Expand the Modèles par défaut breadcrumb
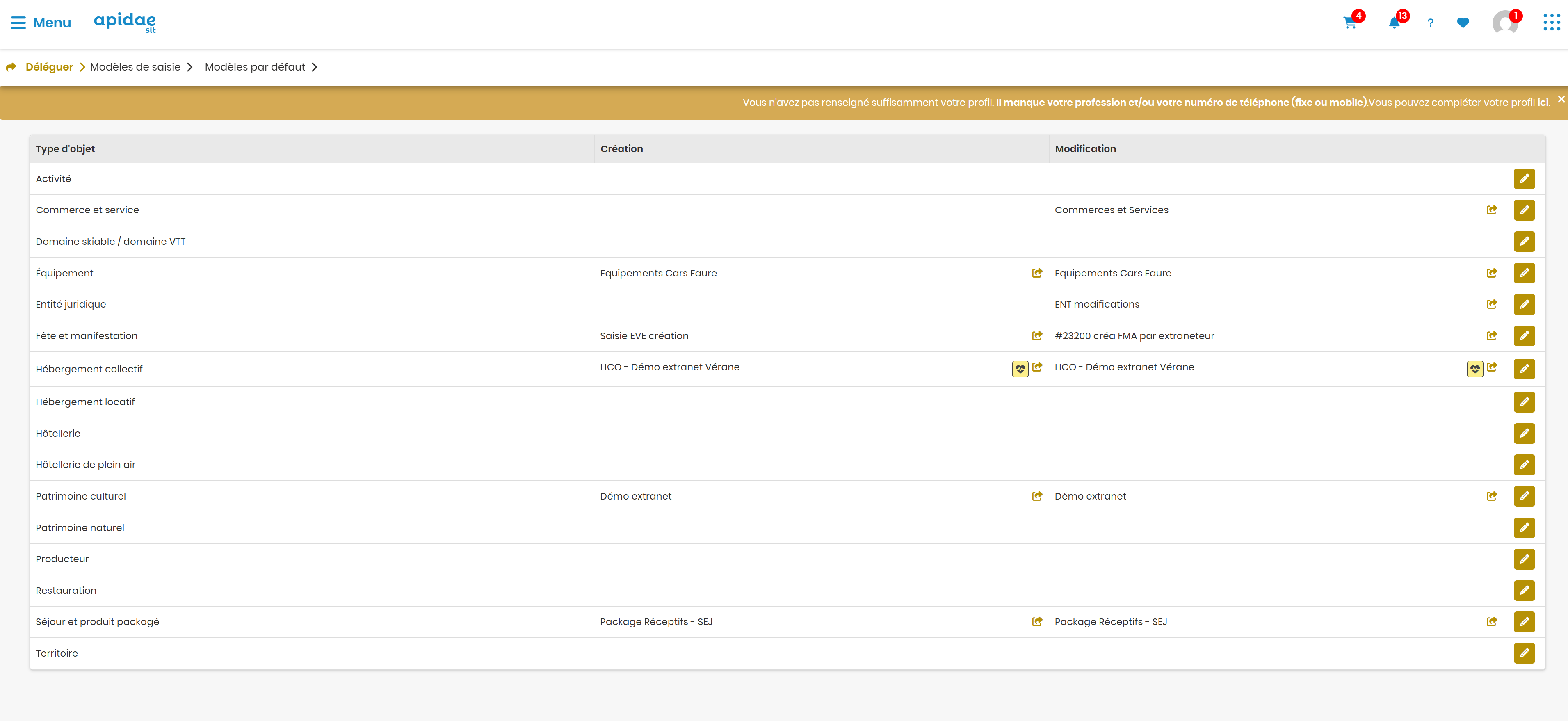This screenshot has height=721, width=1568. pos(261,67)
